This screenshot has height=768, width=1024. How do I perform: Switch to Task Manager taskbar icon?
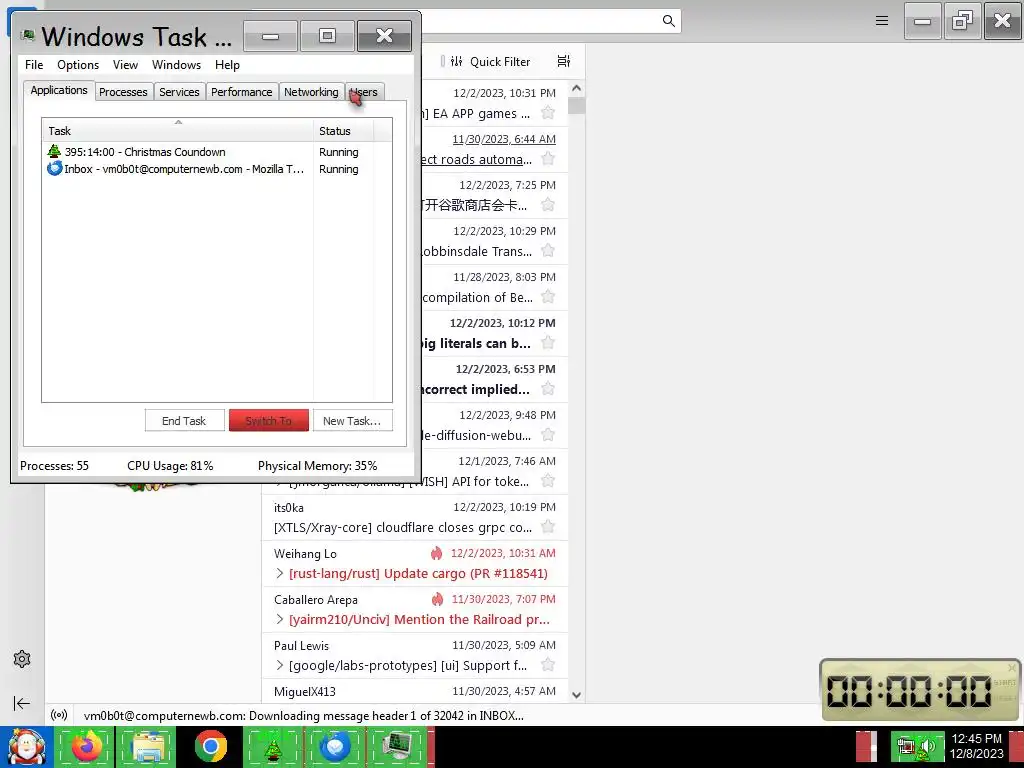pyautogui.click(x=397, y=746)
